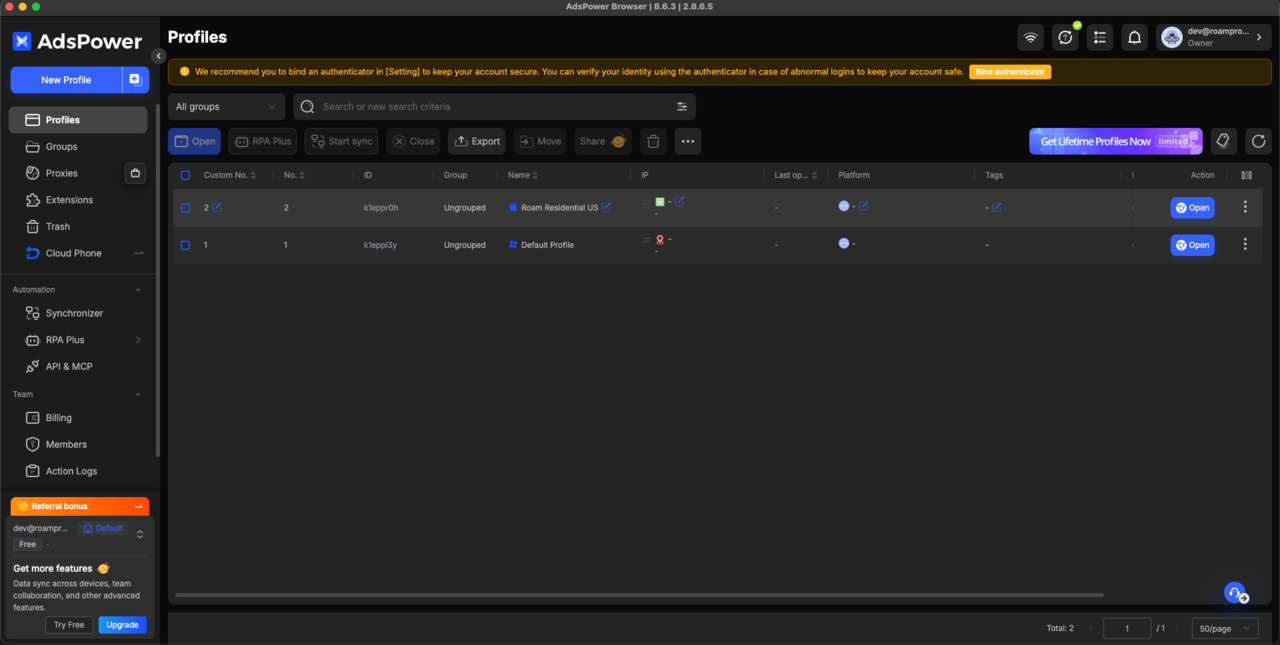The width and height of the screenshot is (1280, 645).
Task: Expand the RPA Plus submenu arrow
Action: (138, 340)
